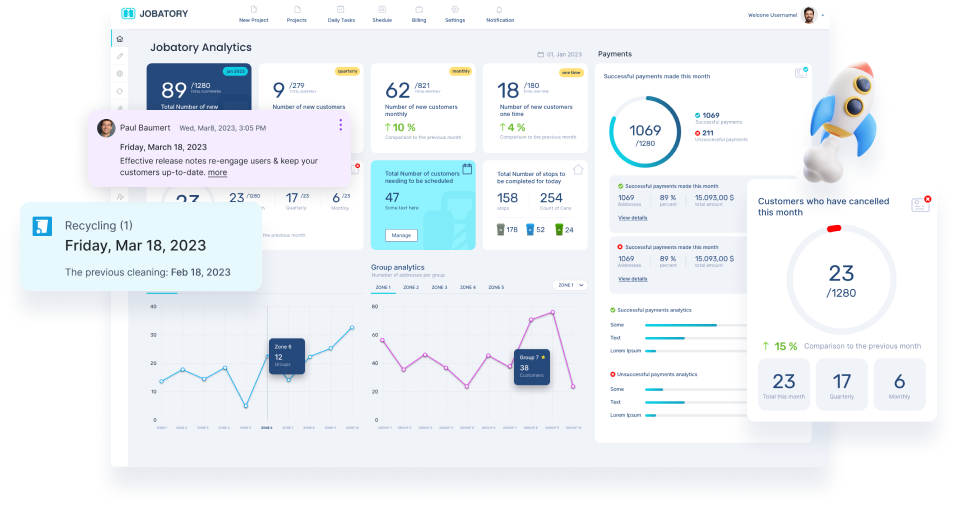Click the cancelled customers card icon

[920, 204]
